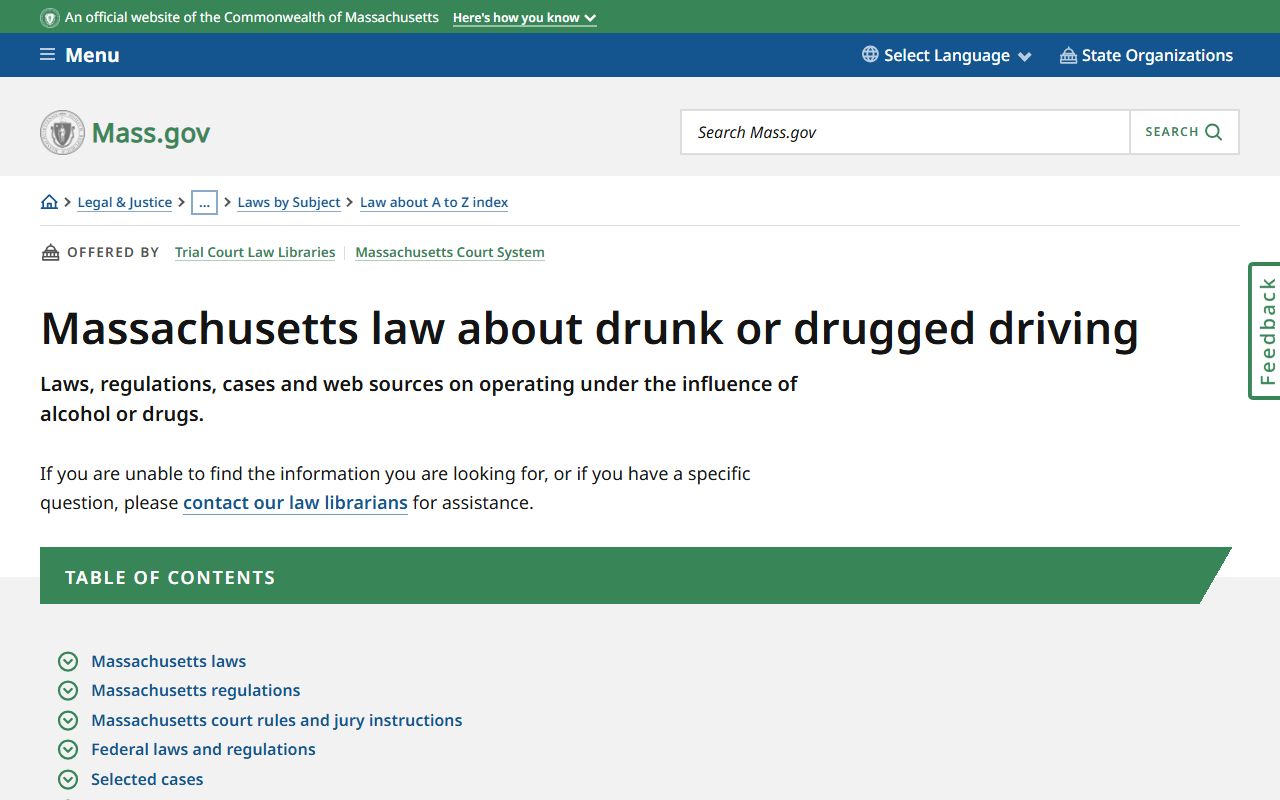1280x800 pixels.
Task: Click chevron icon beside Federal laws and regulations
Action: pyautogui.click(x=68, y=749)
